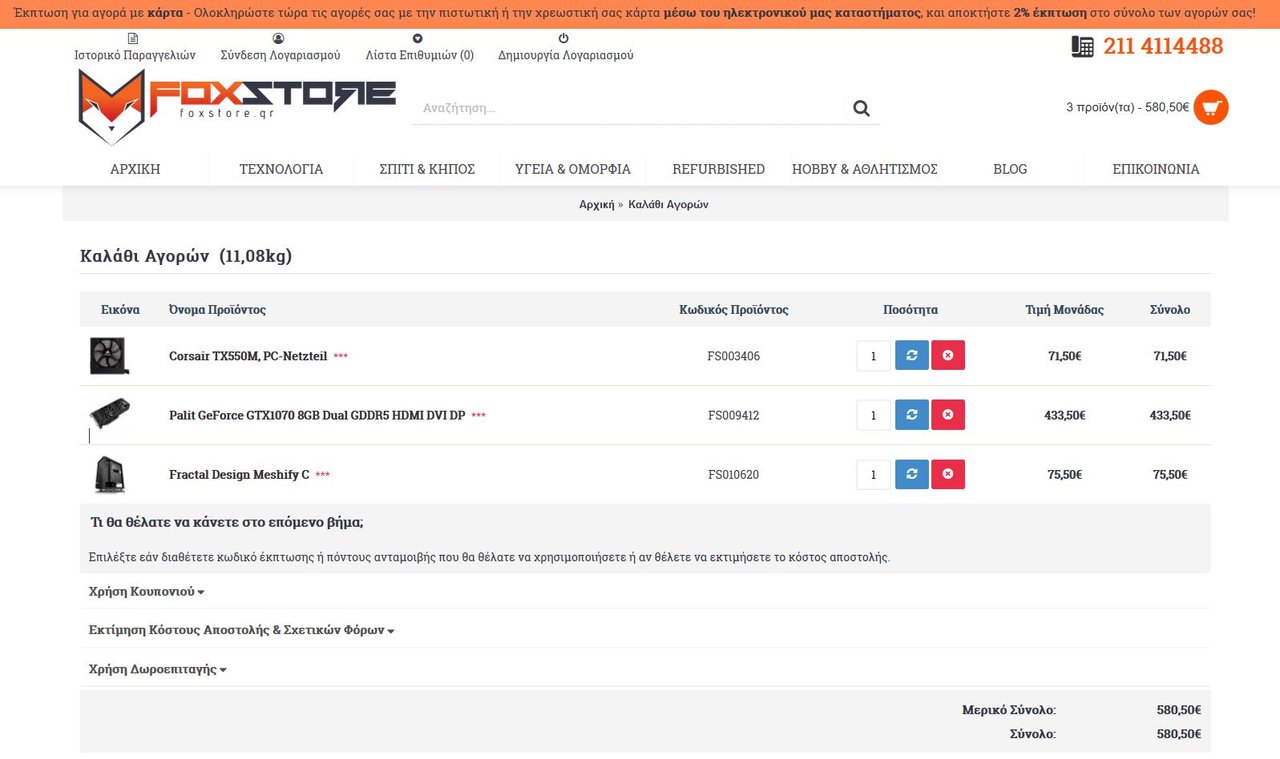
Task: Click the Δημιουργία Λογαριασμού power icon
Action: [564, 39]
